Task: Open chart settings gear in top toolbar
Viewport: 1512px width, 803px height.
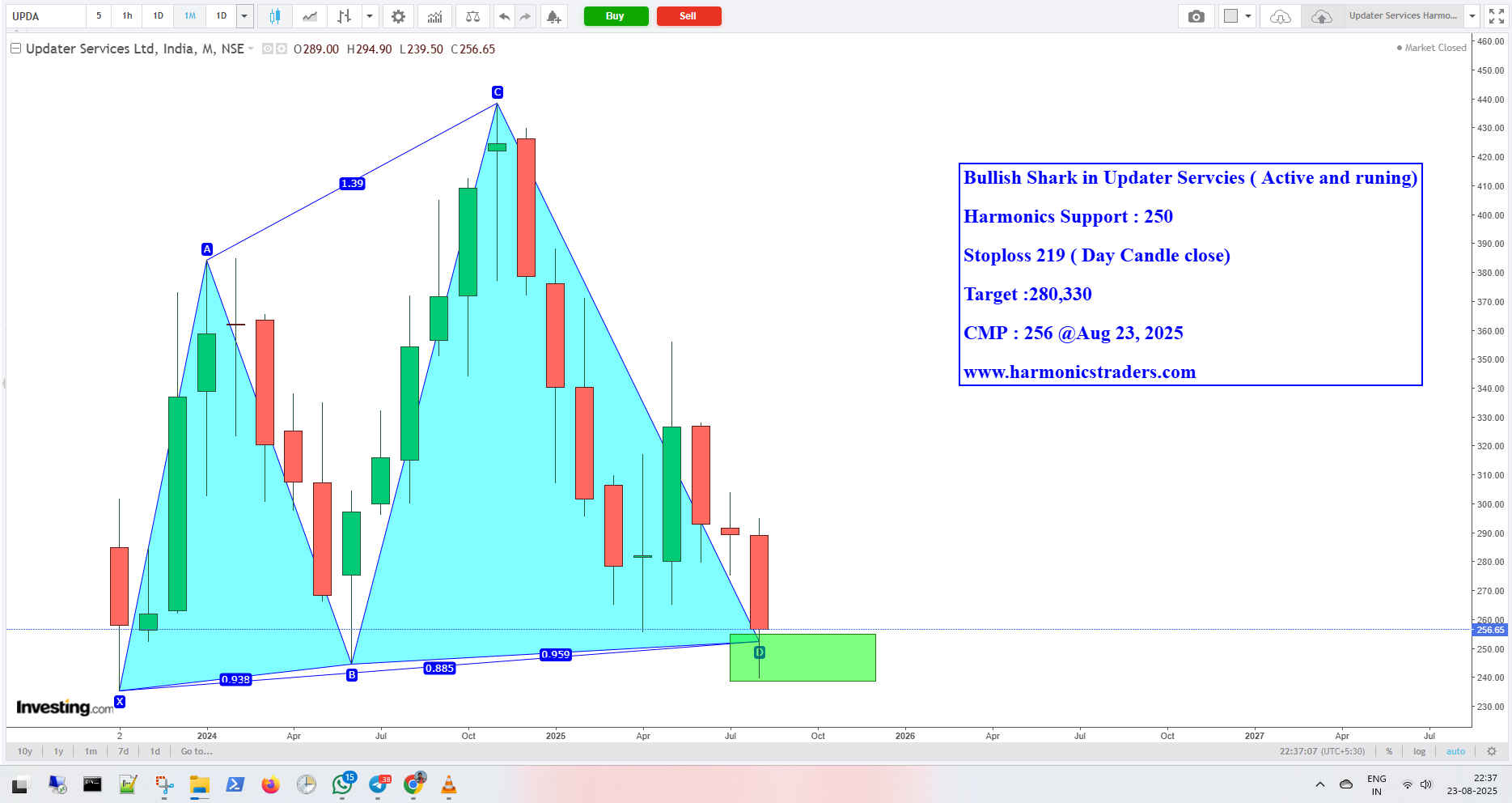Action: point(398,16)
